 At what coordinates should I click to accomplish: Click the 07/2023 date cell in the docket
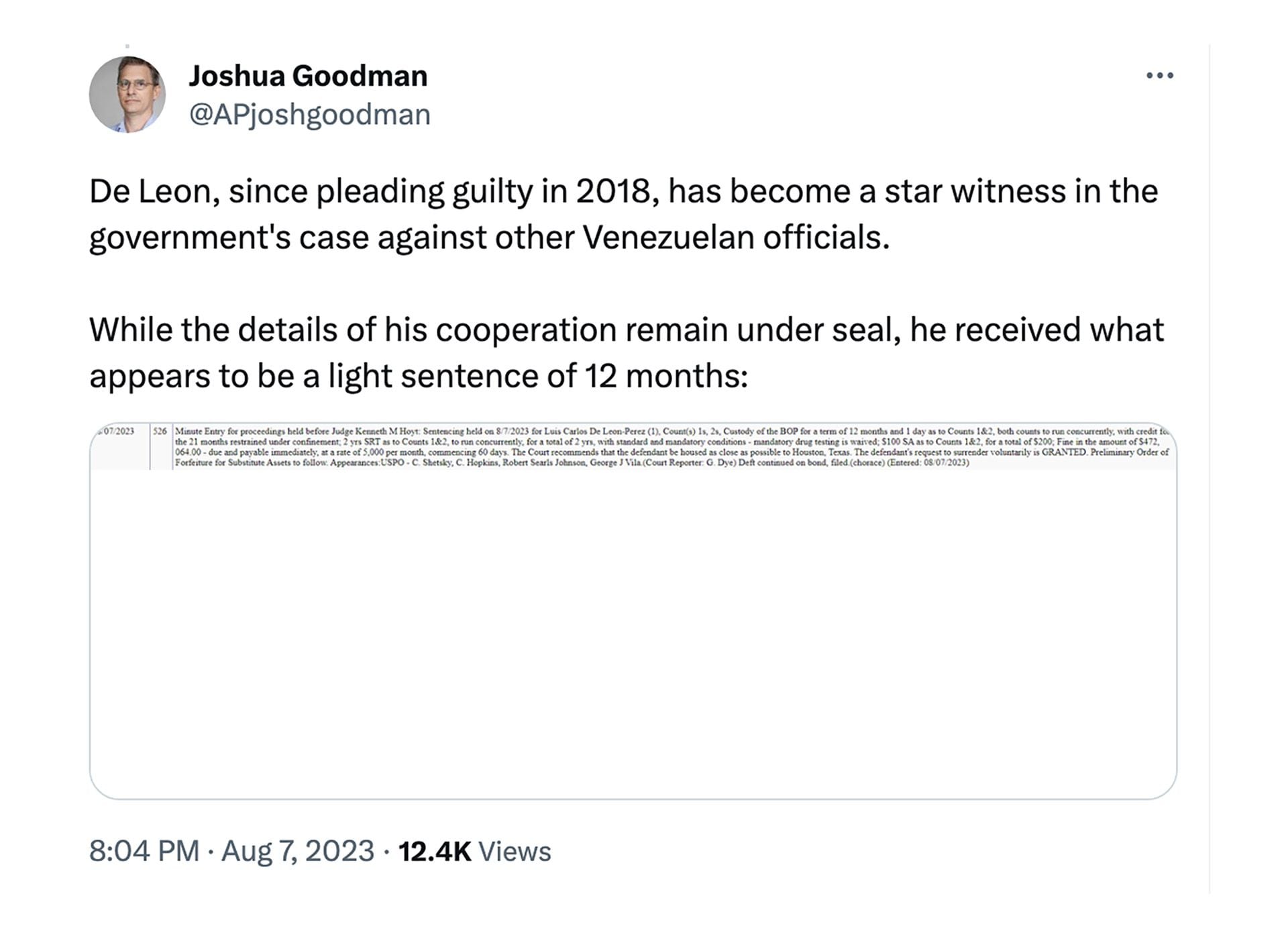click(118, 432)
